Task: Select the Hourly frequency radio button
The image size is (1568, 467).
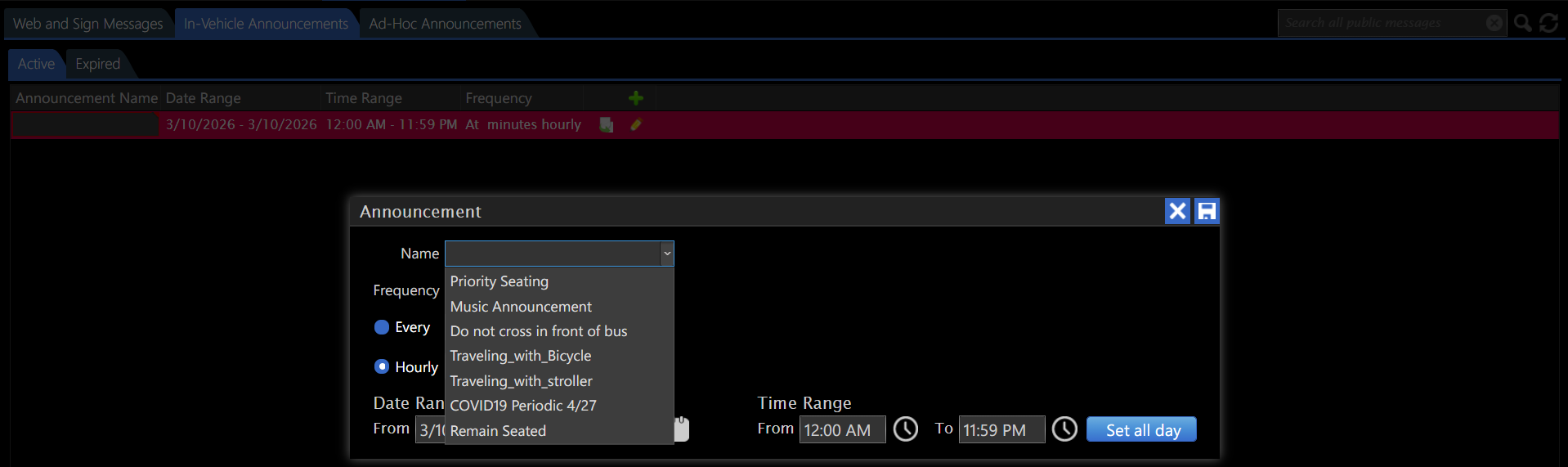Action: [382, 366]
